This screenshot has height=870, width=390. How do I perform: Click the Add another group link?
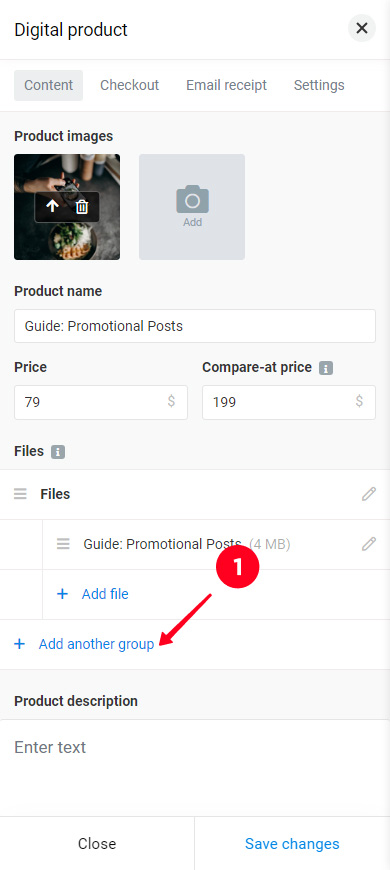pyautogui.click(x=97, y=644)
